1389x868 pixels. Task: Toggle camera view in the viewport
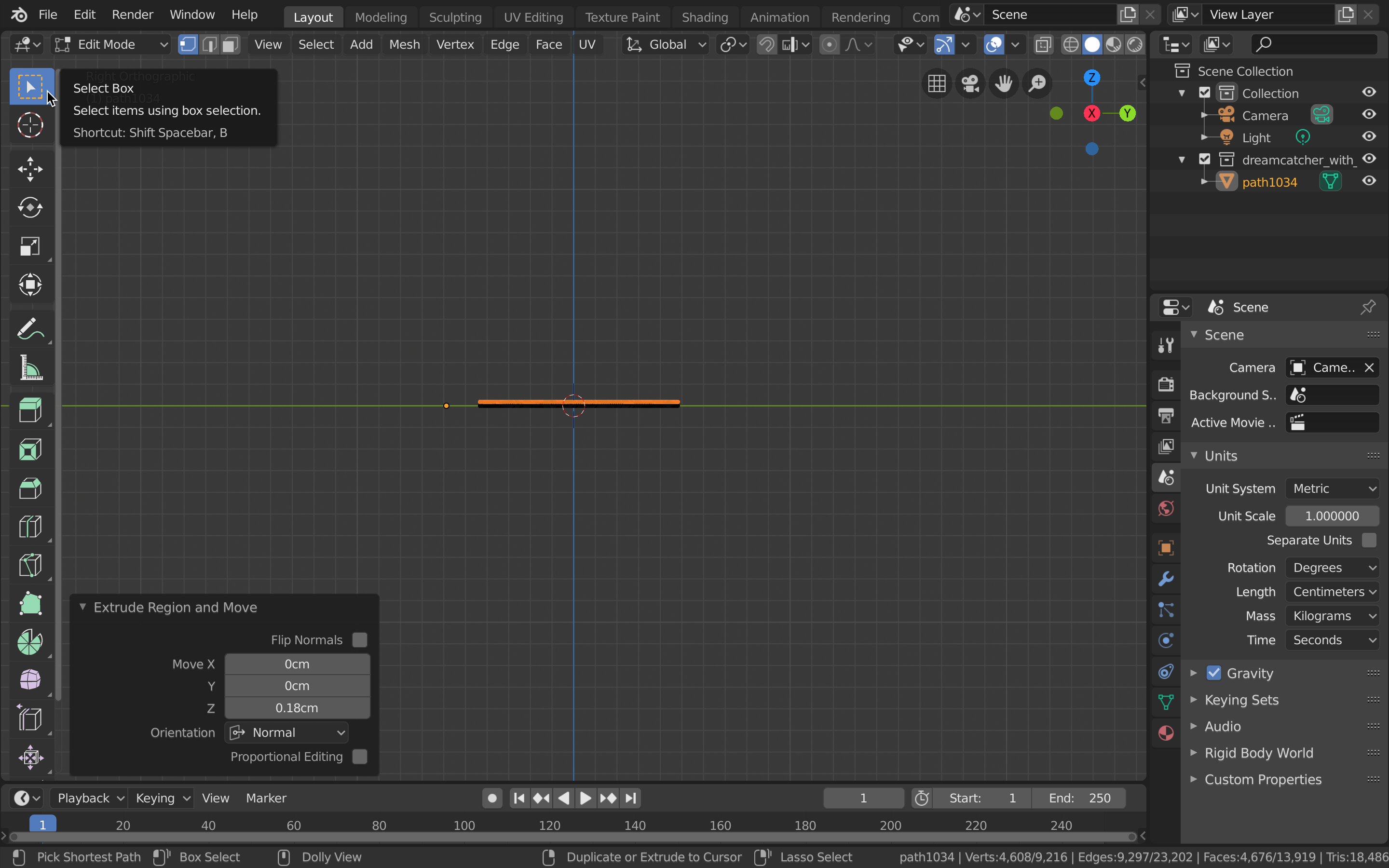pyautogui.click(x=970, y=84)
